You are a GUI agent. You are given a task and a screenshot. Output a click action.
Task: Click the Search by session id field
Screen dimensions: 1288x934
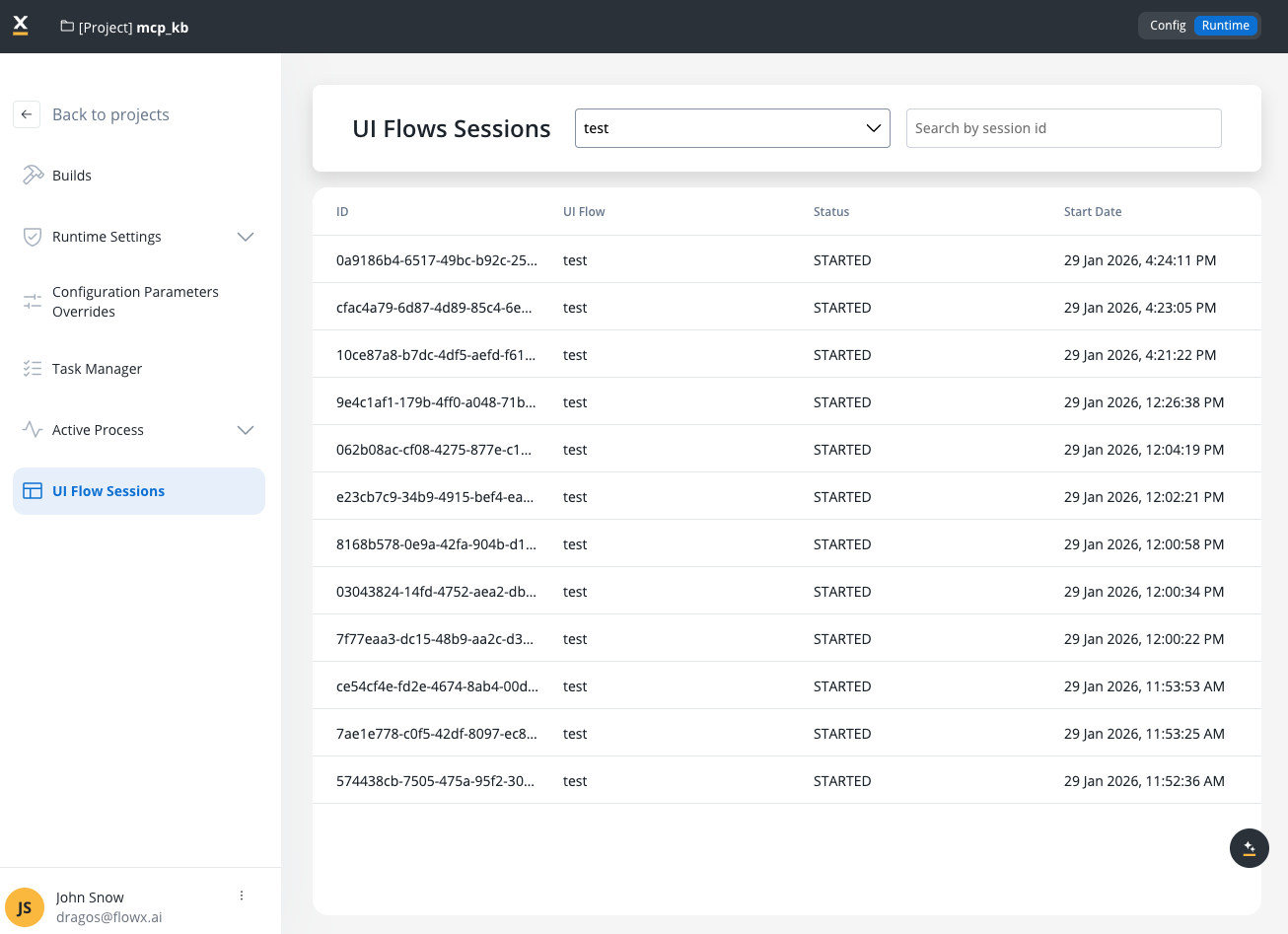click(x=1063, y=128)
